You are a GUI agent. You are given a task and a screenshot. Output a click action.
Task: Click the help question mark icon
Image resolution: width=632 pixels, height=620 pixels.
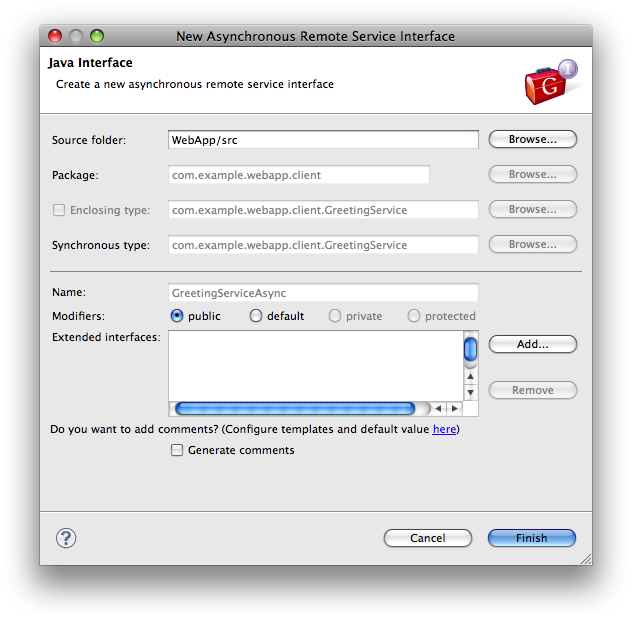point(66,538)
